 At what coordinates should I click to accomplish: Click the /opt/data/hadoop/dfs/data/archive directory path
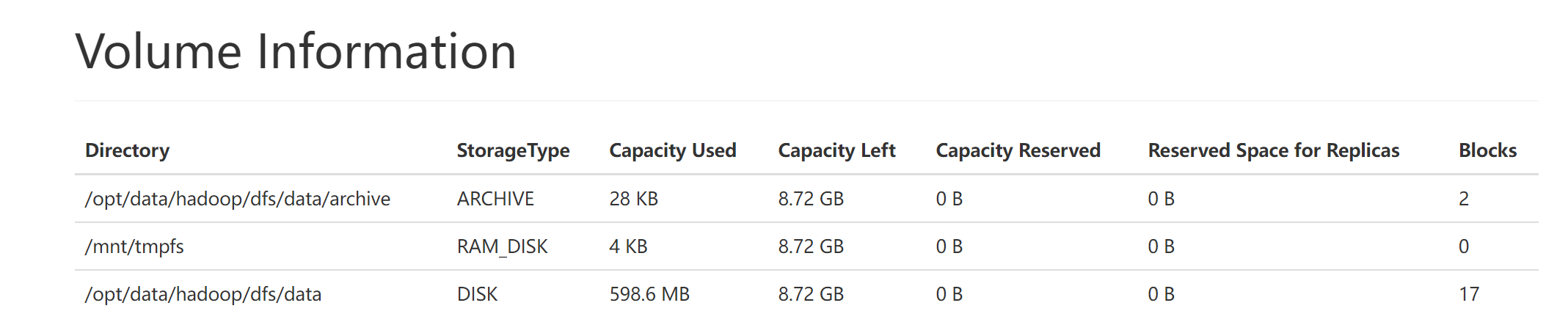tap(238, 199)
